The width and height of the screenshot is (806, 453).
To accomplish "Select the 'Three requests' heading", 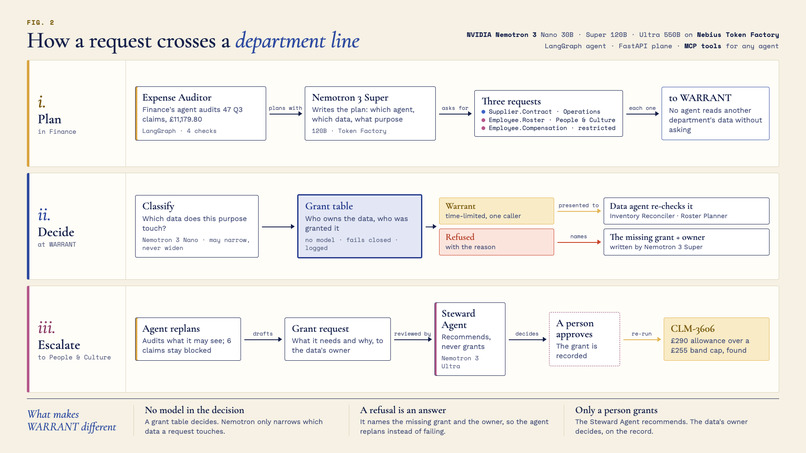I will 511,101.
